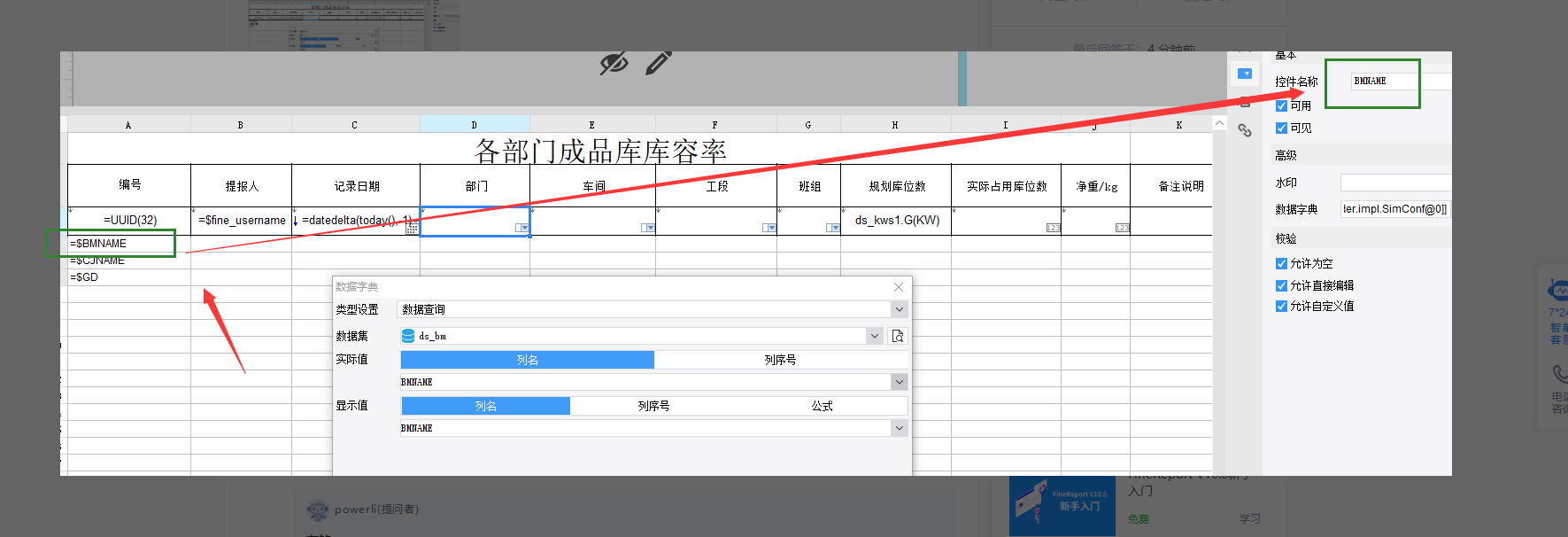
Task: Click the ds_bm database icon
Action: (x=408, y=336)
